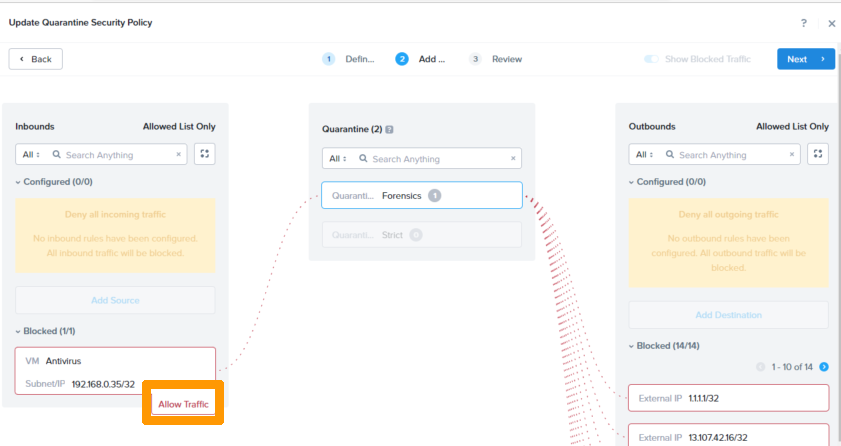Clear the Outbounds search field

[x=792, y=155]
